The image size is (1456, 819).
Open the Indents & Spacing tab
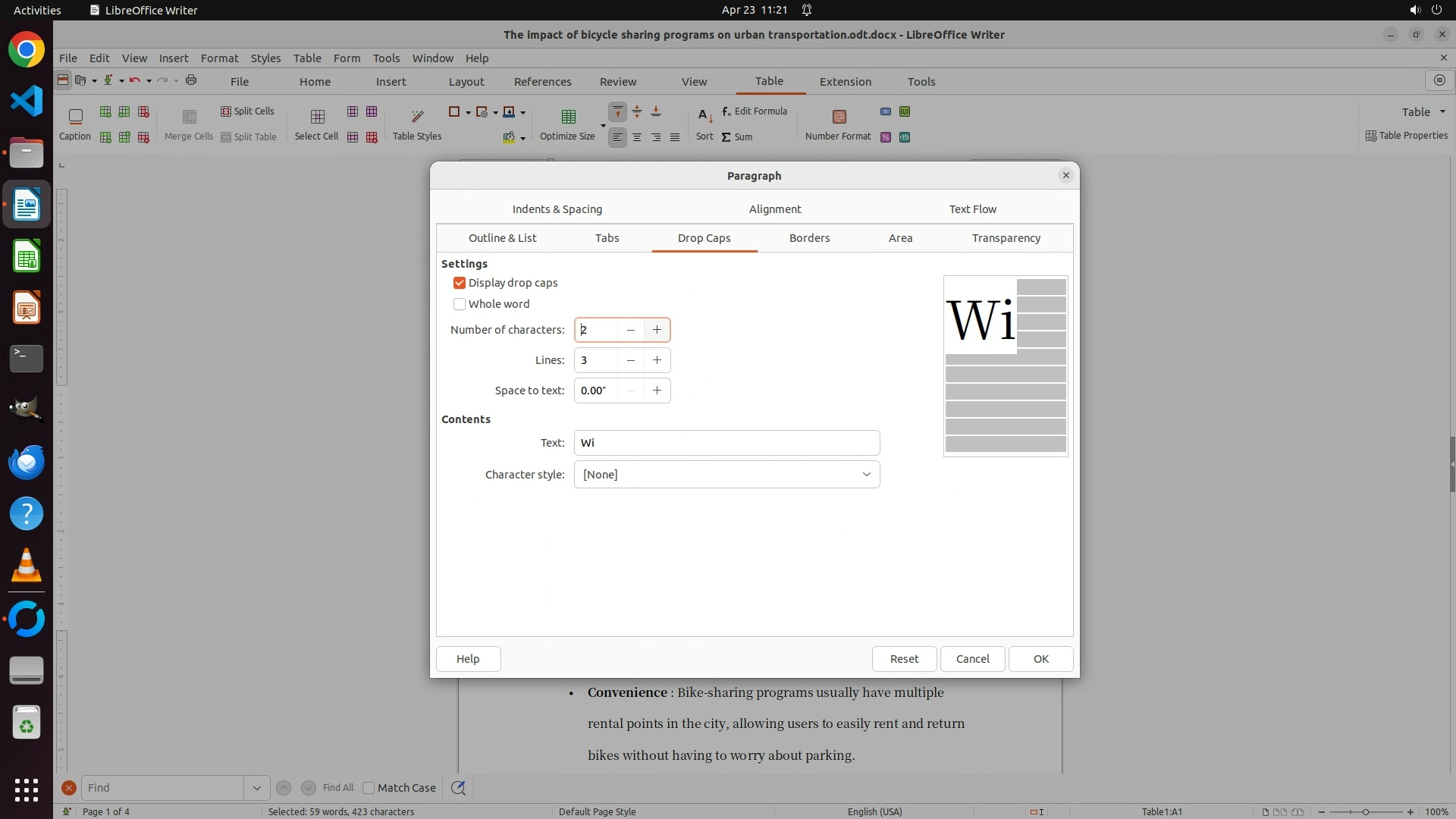(557, 209)
